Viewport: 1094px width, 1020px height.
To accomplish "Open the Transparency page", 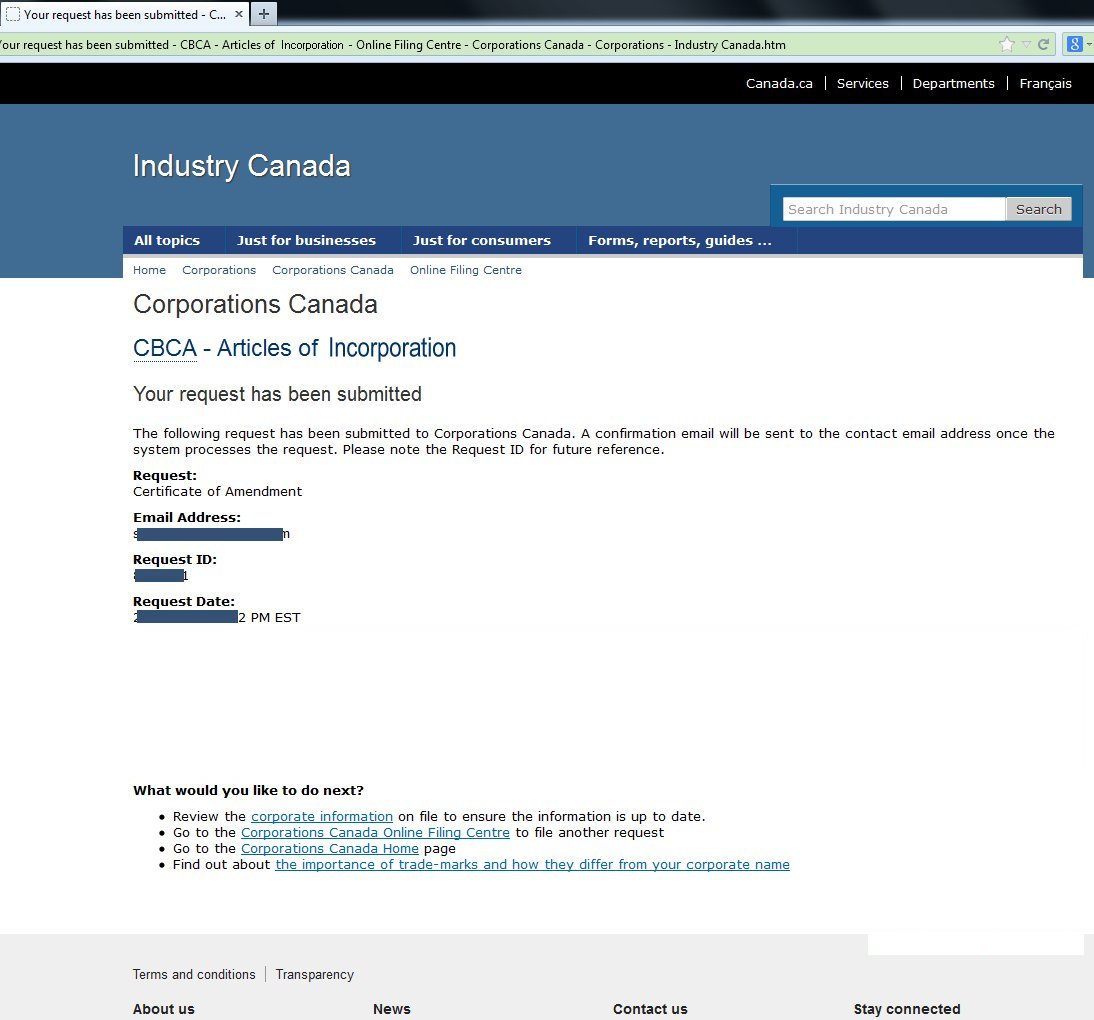I will tap(314, 974).
